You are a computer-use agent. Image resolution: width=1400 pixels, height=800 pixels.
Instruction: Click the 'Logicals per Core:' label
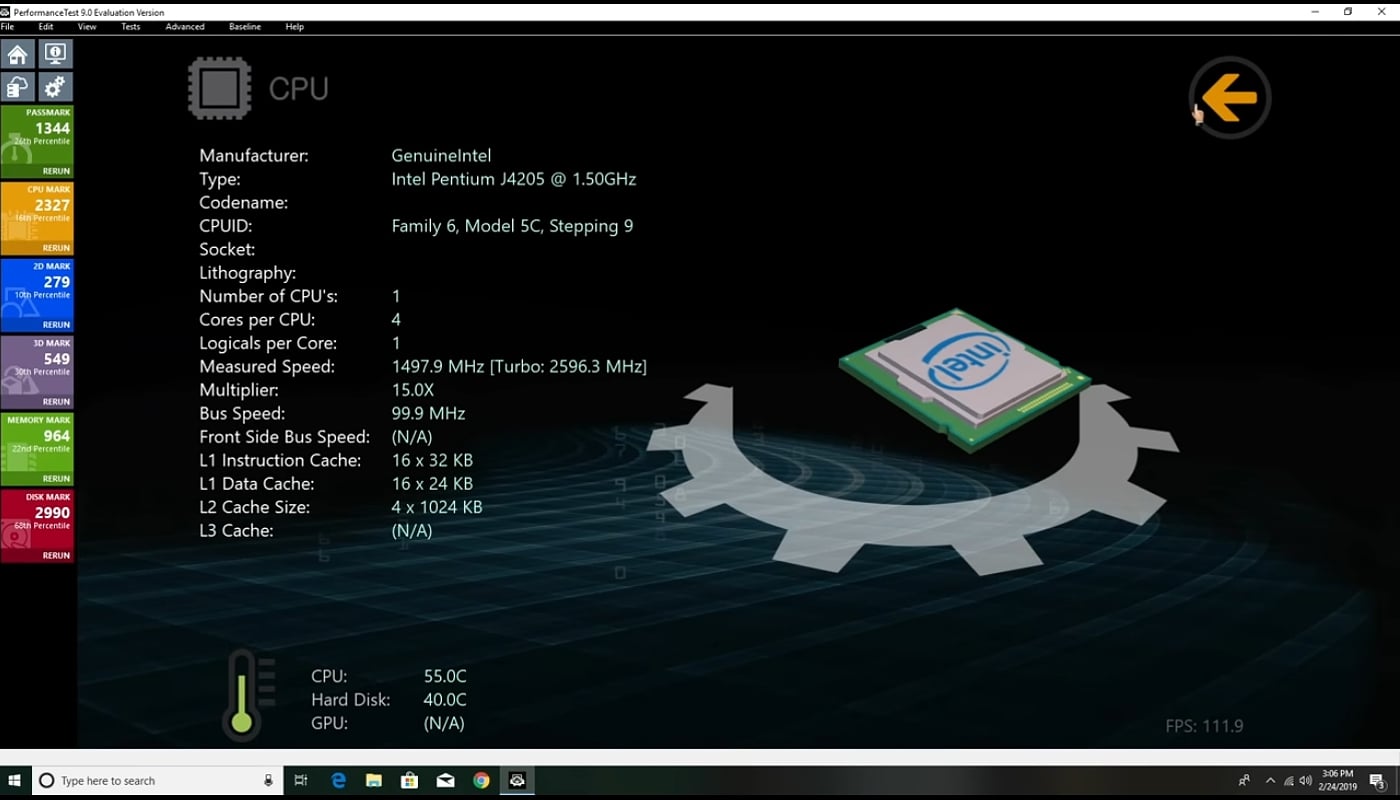click(x=268, y=343)
